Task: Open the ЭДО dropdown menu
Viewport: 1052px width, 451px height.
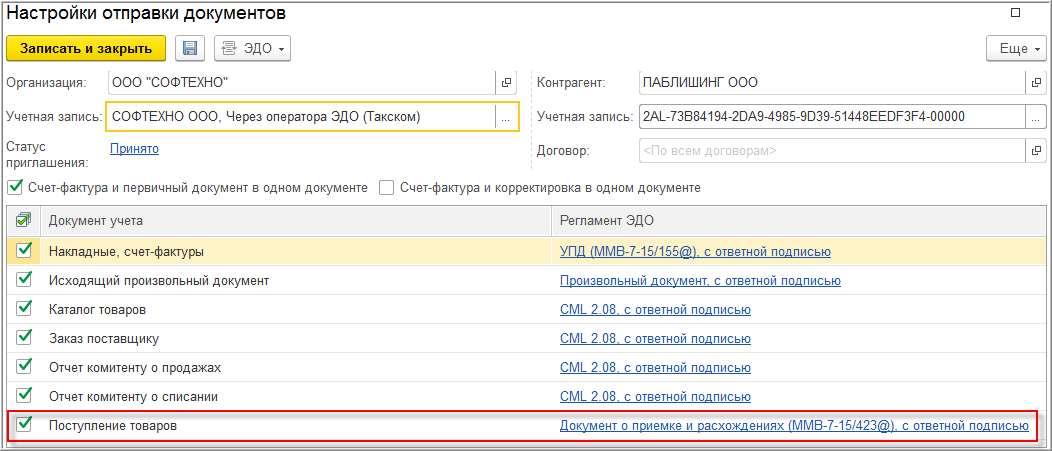Action: [x=252, y=48]
